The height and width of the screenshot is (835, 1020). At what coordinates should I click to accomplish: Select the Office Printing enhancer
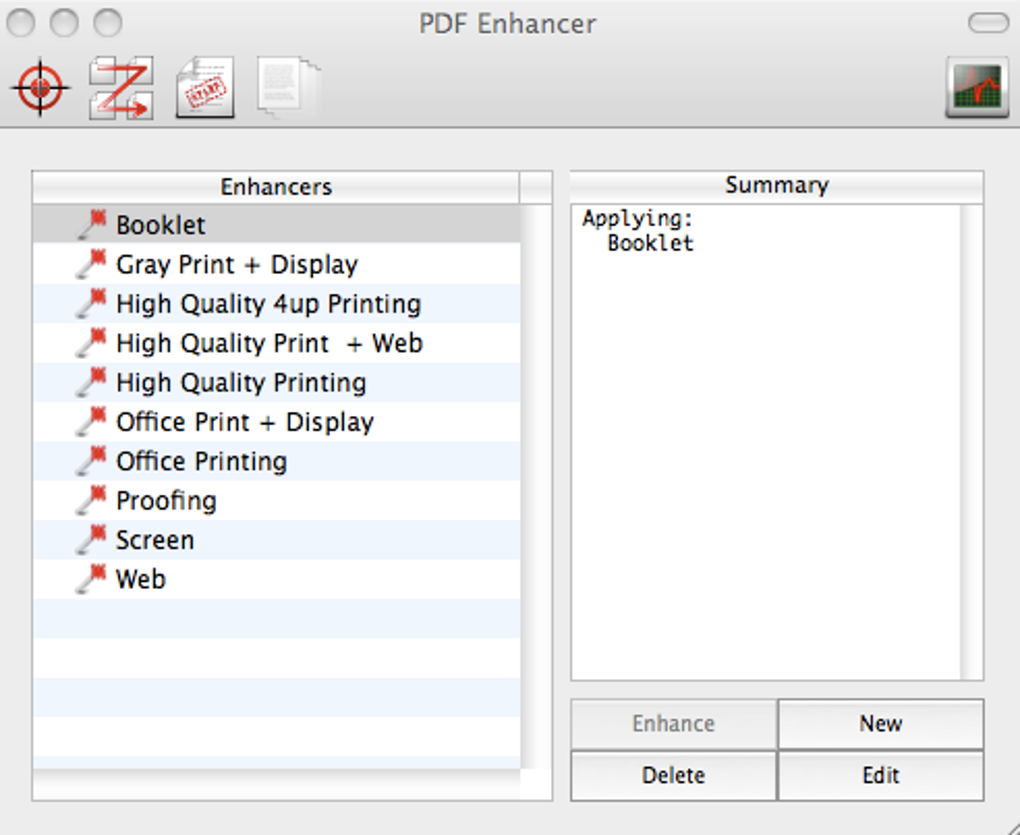(276, 460)
